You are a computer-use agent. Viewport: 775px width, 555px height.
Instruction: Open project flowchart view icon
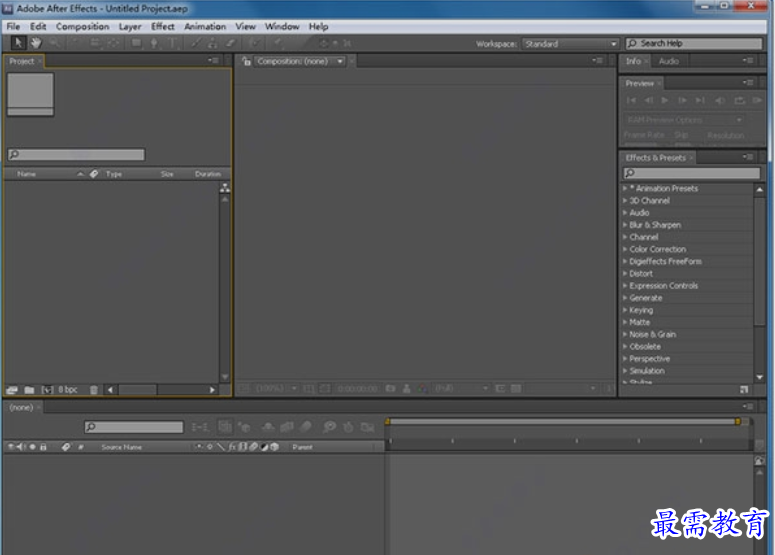225,188
